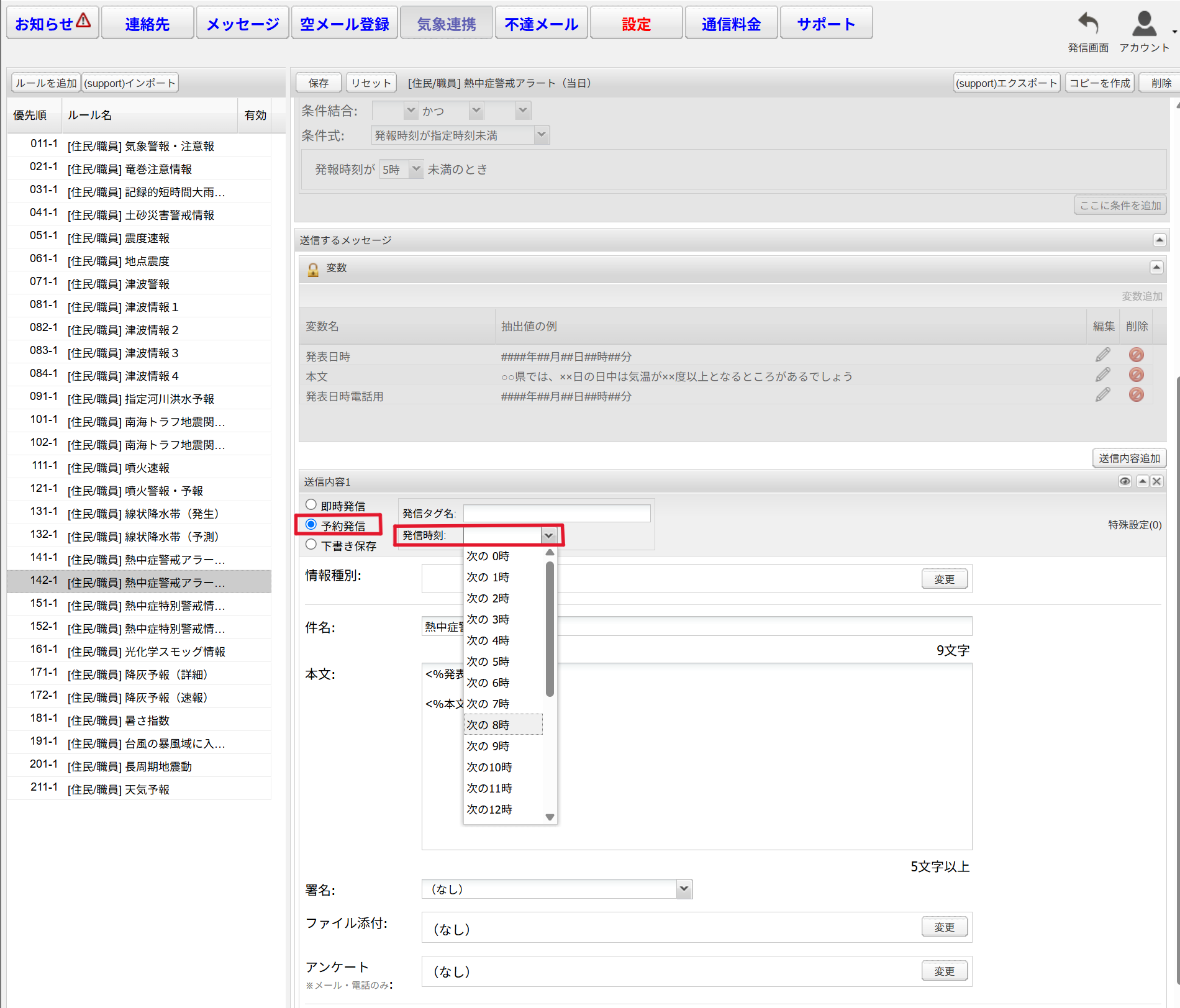Click the 優先順 column header

coord(34,115)
